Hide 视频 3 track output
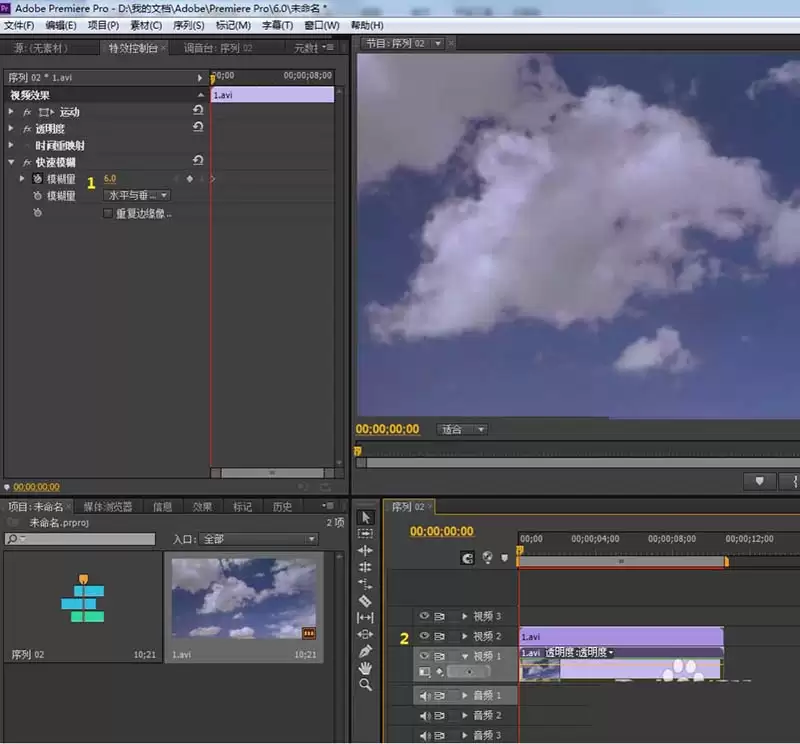The height and width of the screenshot is (744, 800). pos(424,616)
